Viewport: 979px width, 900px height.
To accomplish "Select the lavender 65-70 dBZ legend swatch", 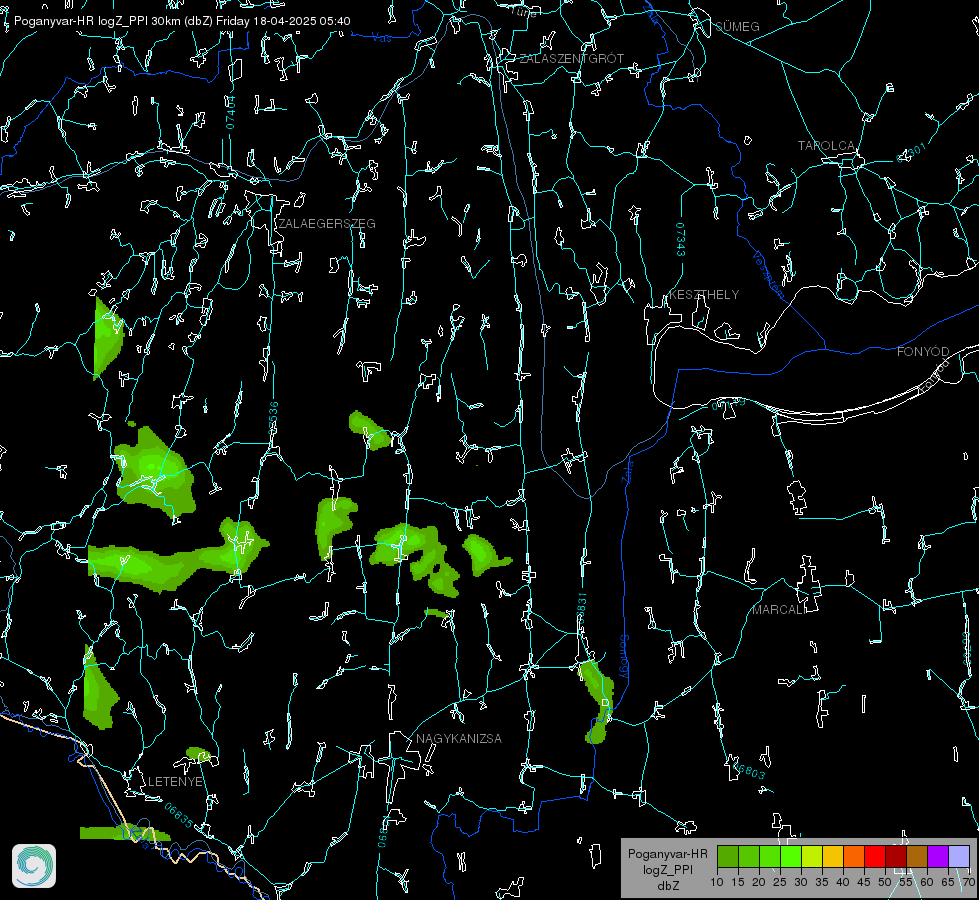I will 959,857.
